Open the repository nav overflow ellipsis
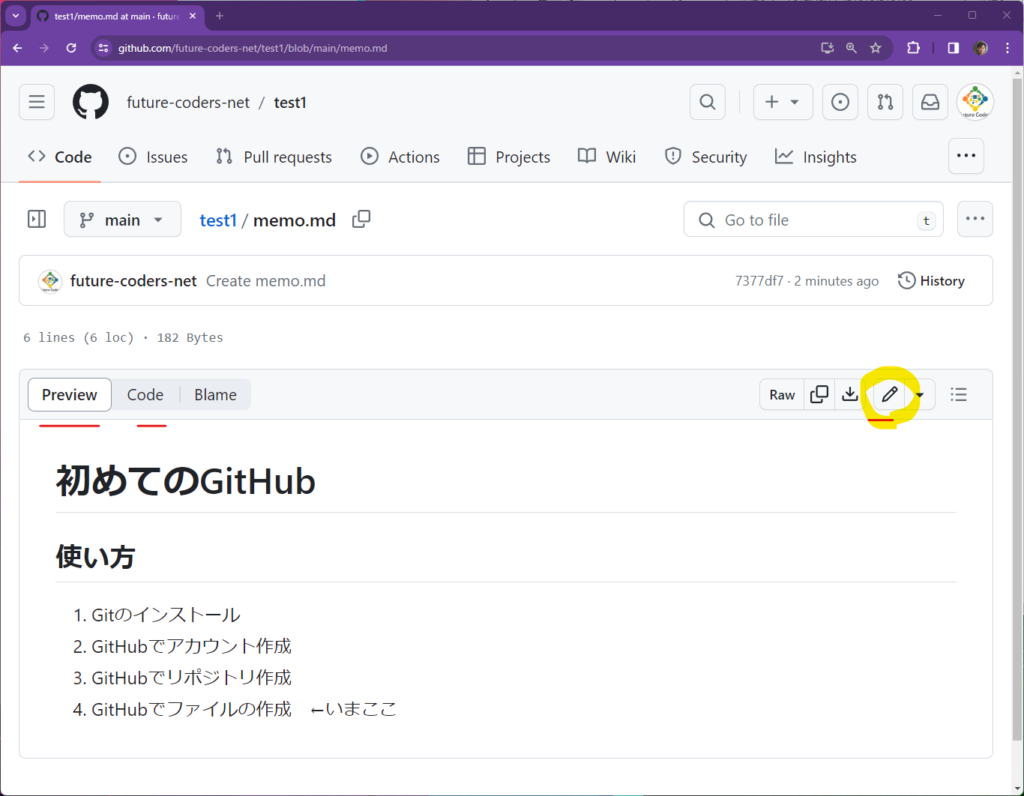Screen dimensions: 1024x796 (x=966, y=156)
